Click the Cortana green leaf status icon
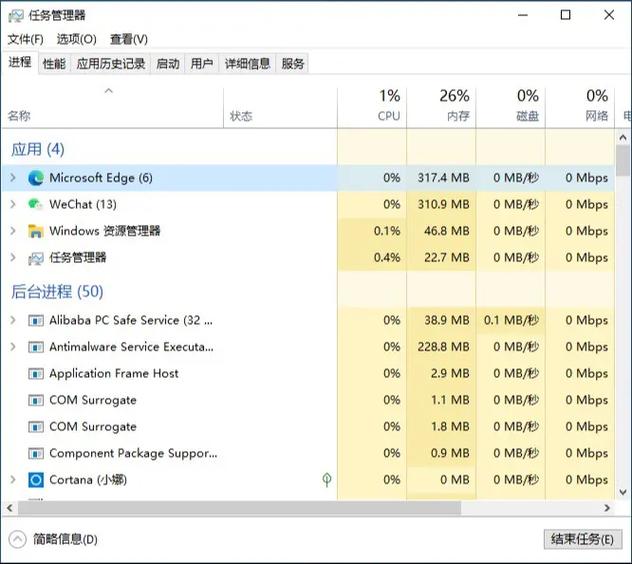Viewport: 632px width, 564px height. (x=327, y=480)
